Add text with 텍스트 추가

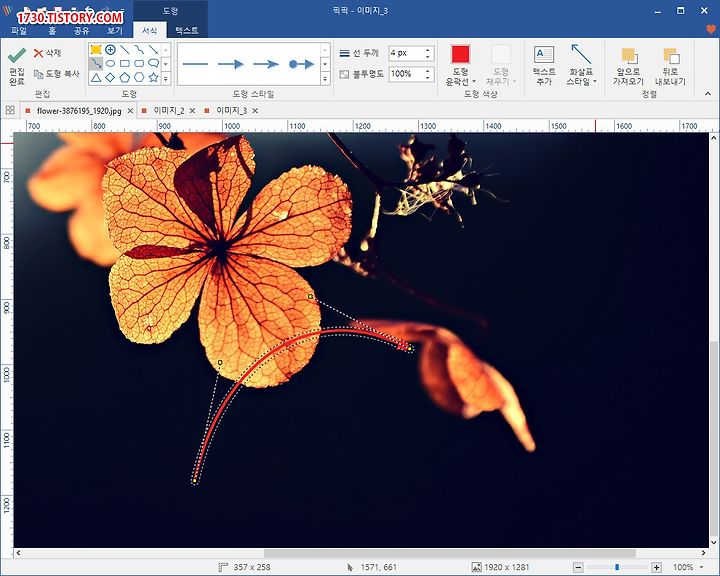544,66
